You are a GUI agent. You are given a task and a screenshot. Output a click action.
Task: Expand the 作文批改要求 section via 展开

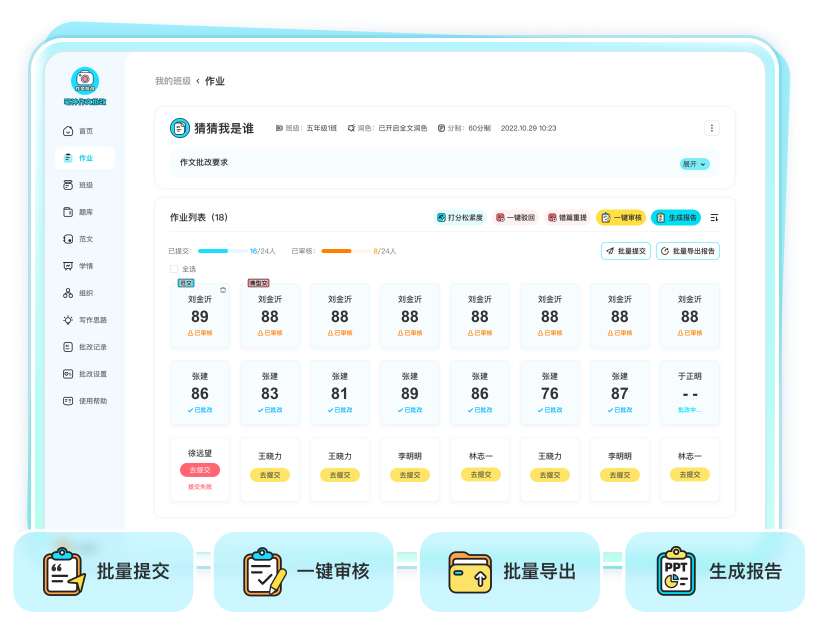click(x=692, y=162)
